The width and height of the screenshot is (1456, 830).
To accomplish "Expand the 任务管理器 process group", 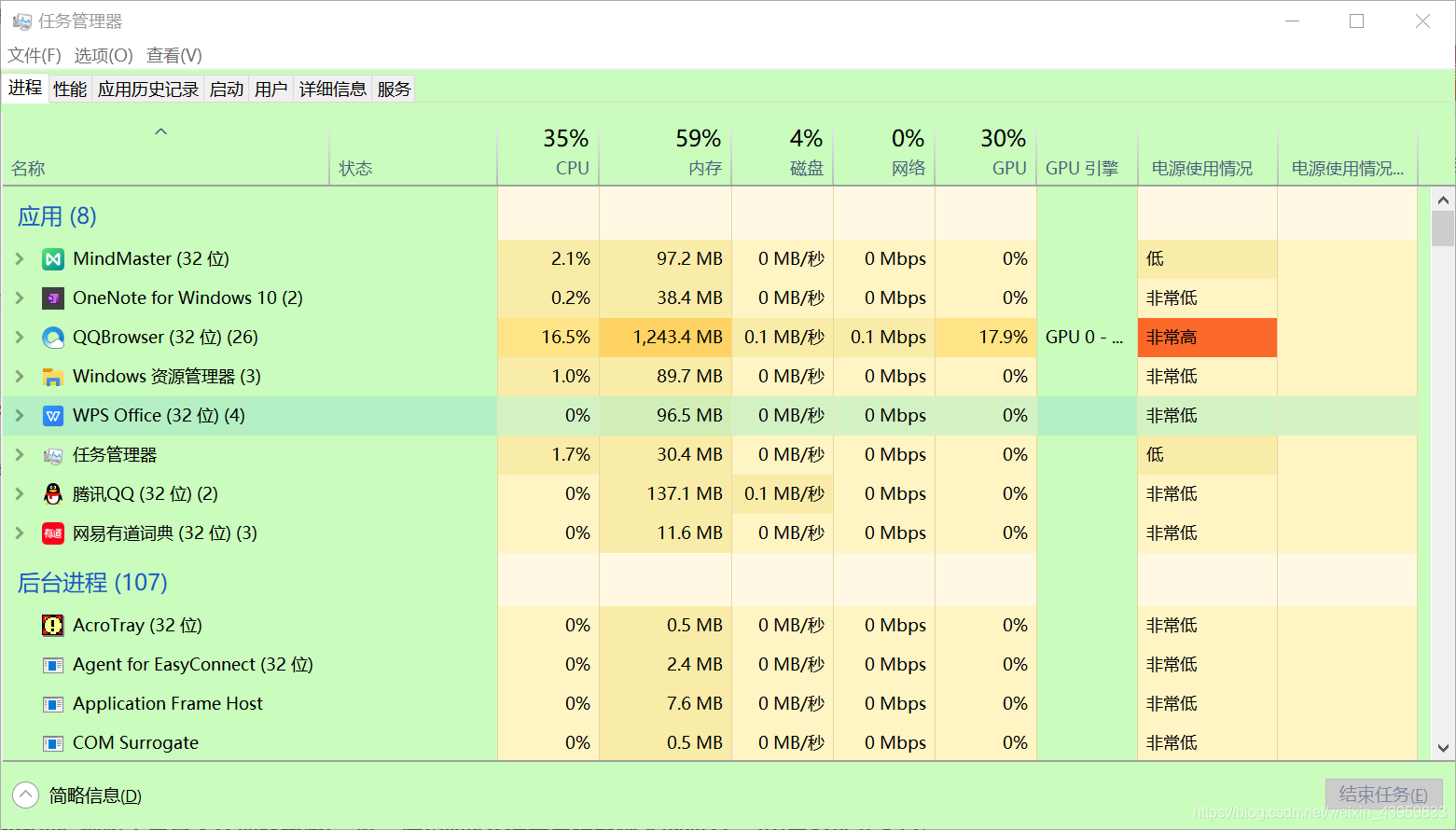I will tap(20, 455).
